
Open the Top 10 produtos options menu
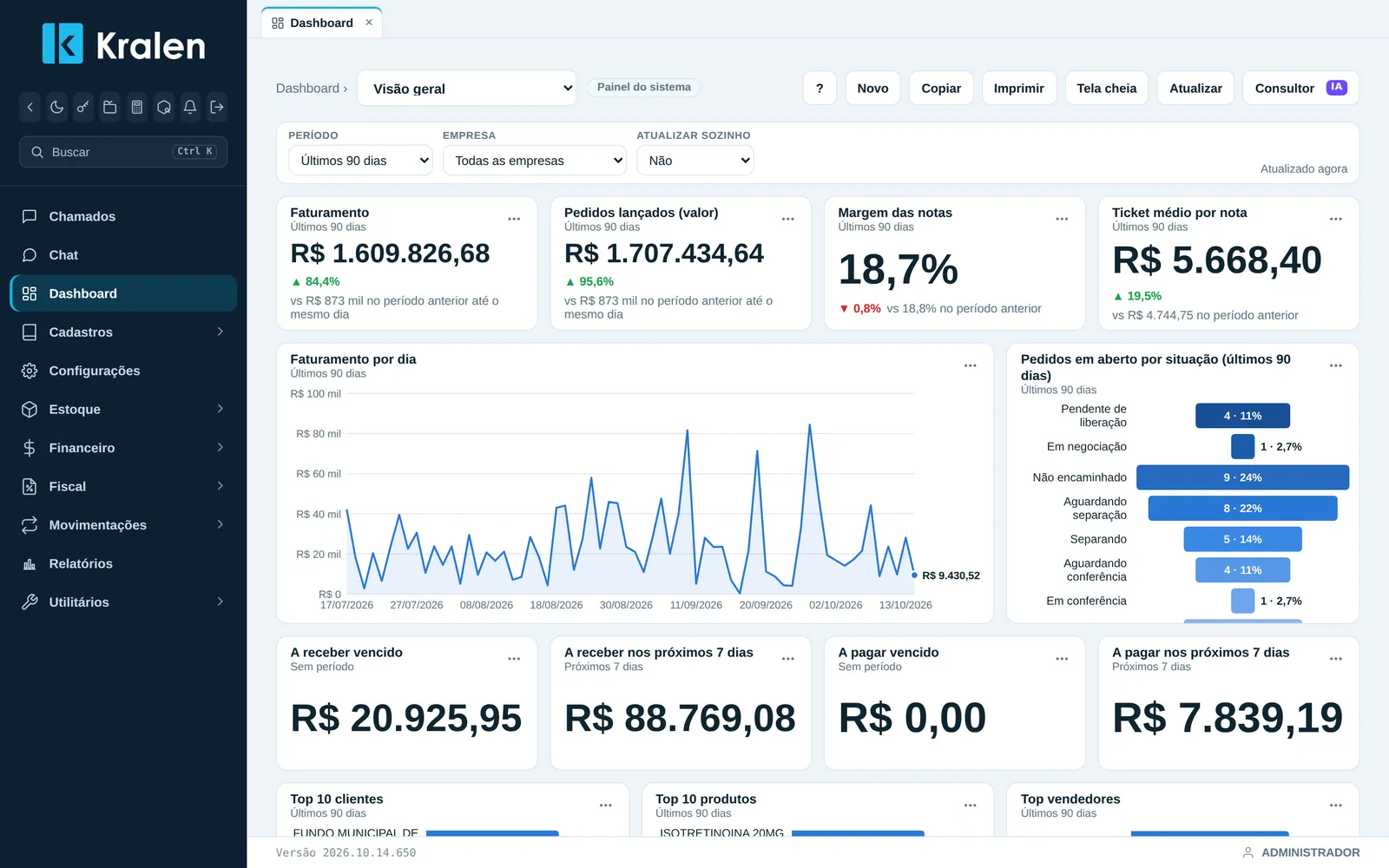tap(971, 806)
